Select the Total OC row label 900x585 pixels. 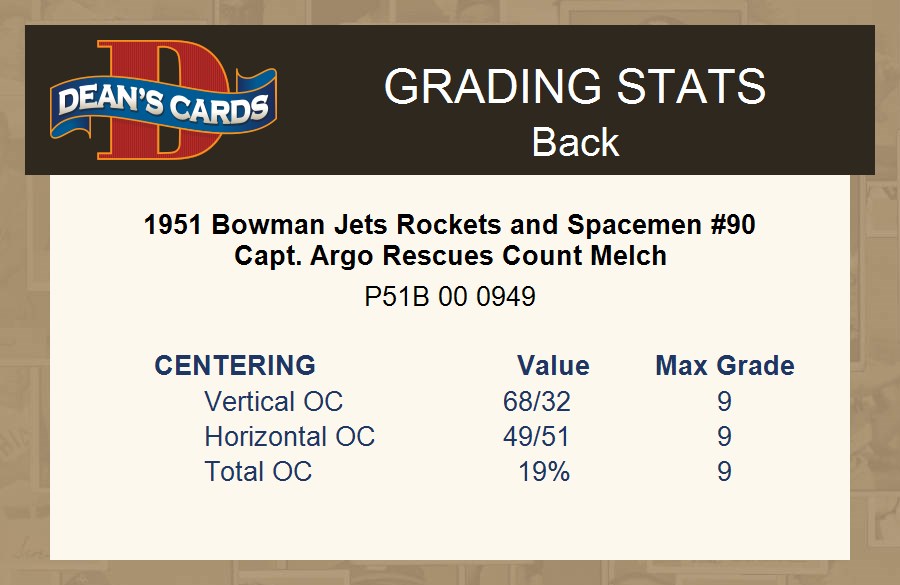tap(258, 472)
